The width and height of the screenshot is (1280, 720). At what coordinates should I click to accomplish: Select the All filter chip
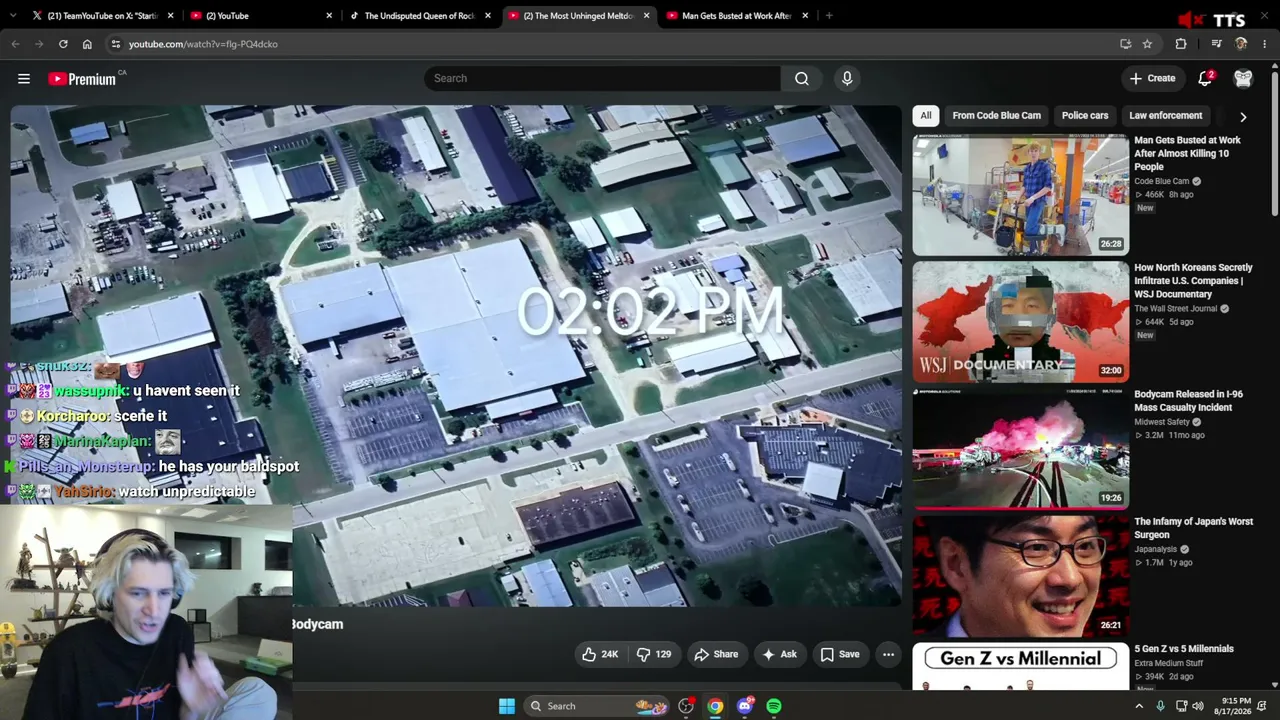[926, 116]
